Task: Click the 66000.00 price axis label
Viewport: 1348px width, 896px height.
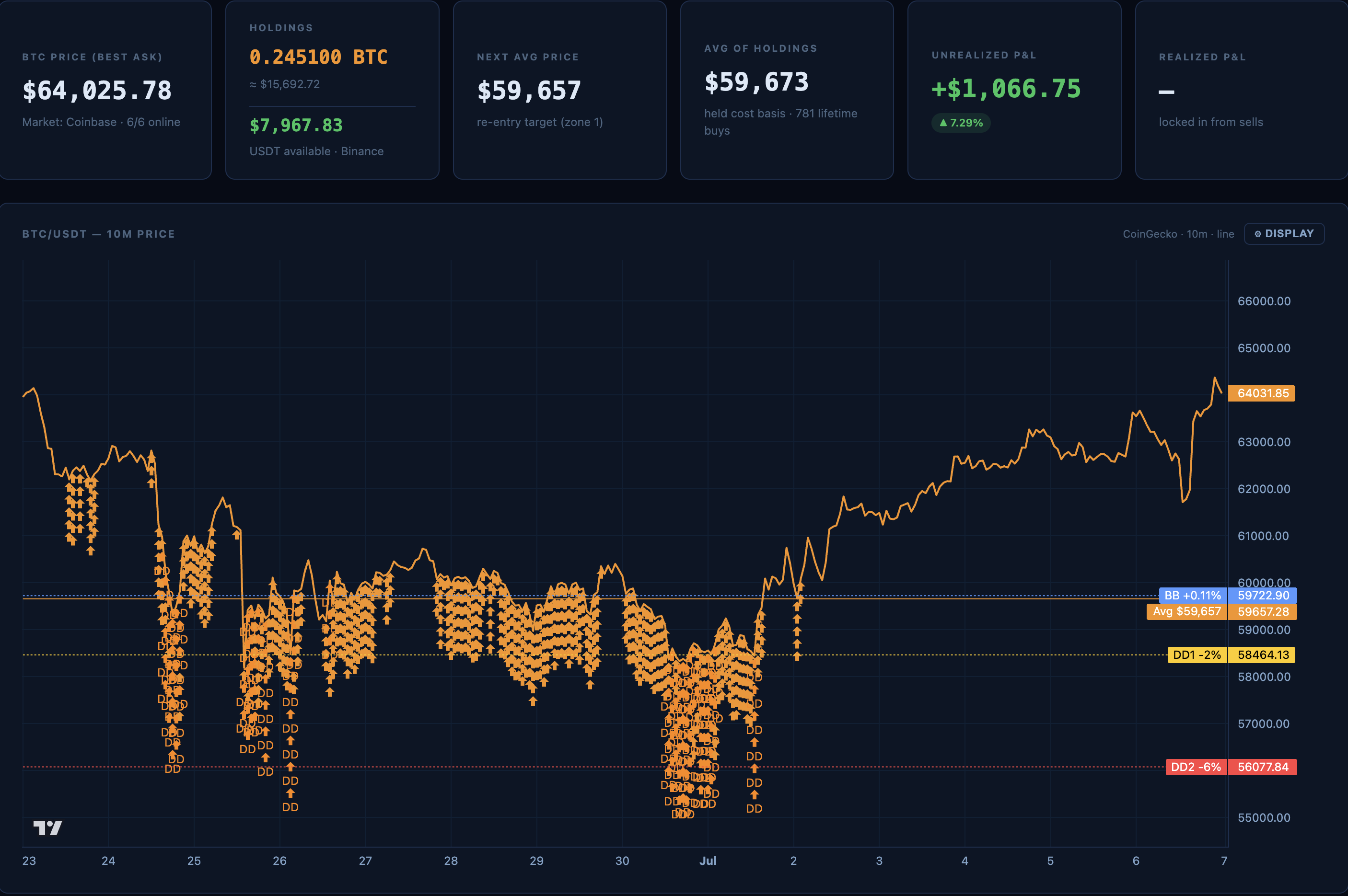Action: click(x=1264, y=301)
